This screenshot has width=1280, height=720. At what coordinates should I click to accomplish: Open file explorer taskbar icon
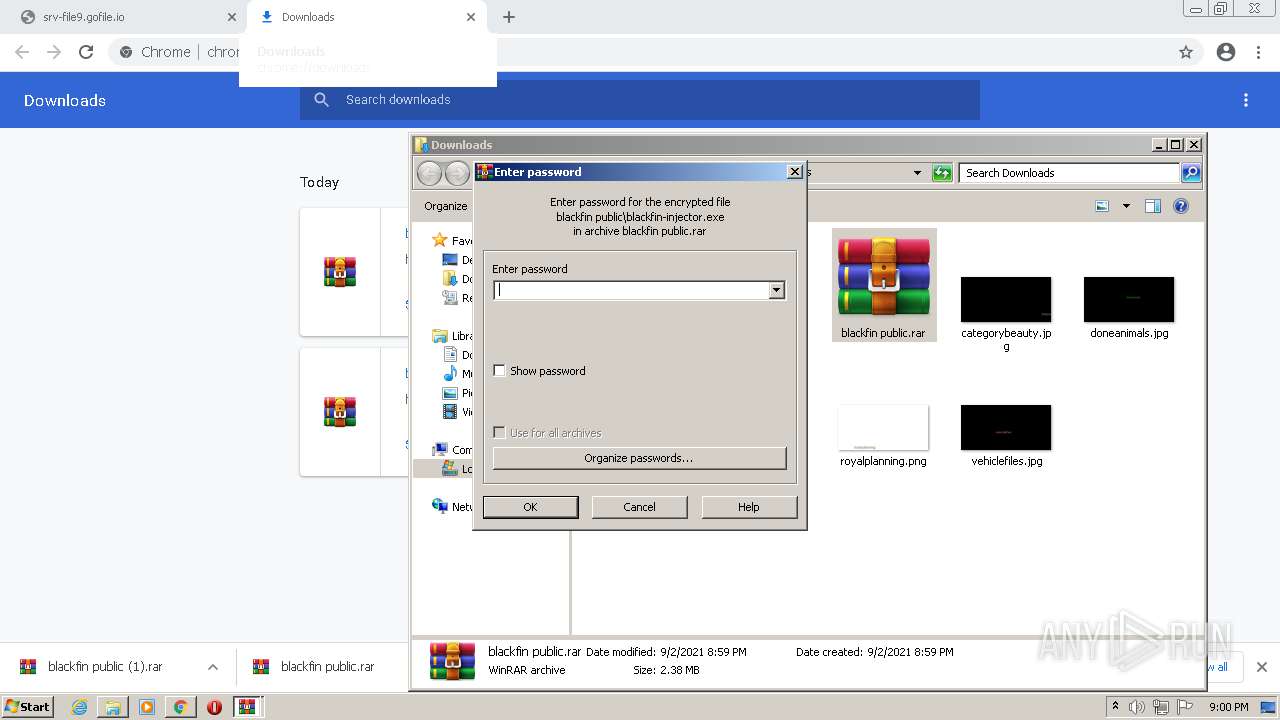[113, 707]
